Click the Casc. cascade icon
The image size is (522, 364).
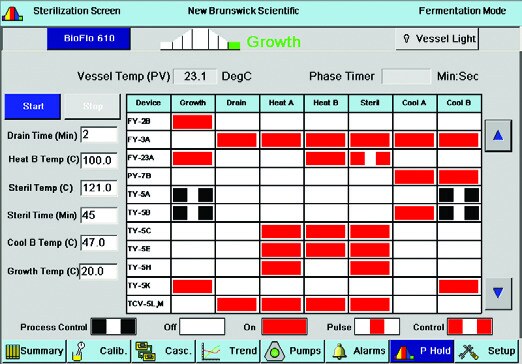click(145, 351)
